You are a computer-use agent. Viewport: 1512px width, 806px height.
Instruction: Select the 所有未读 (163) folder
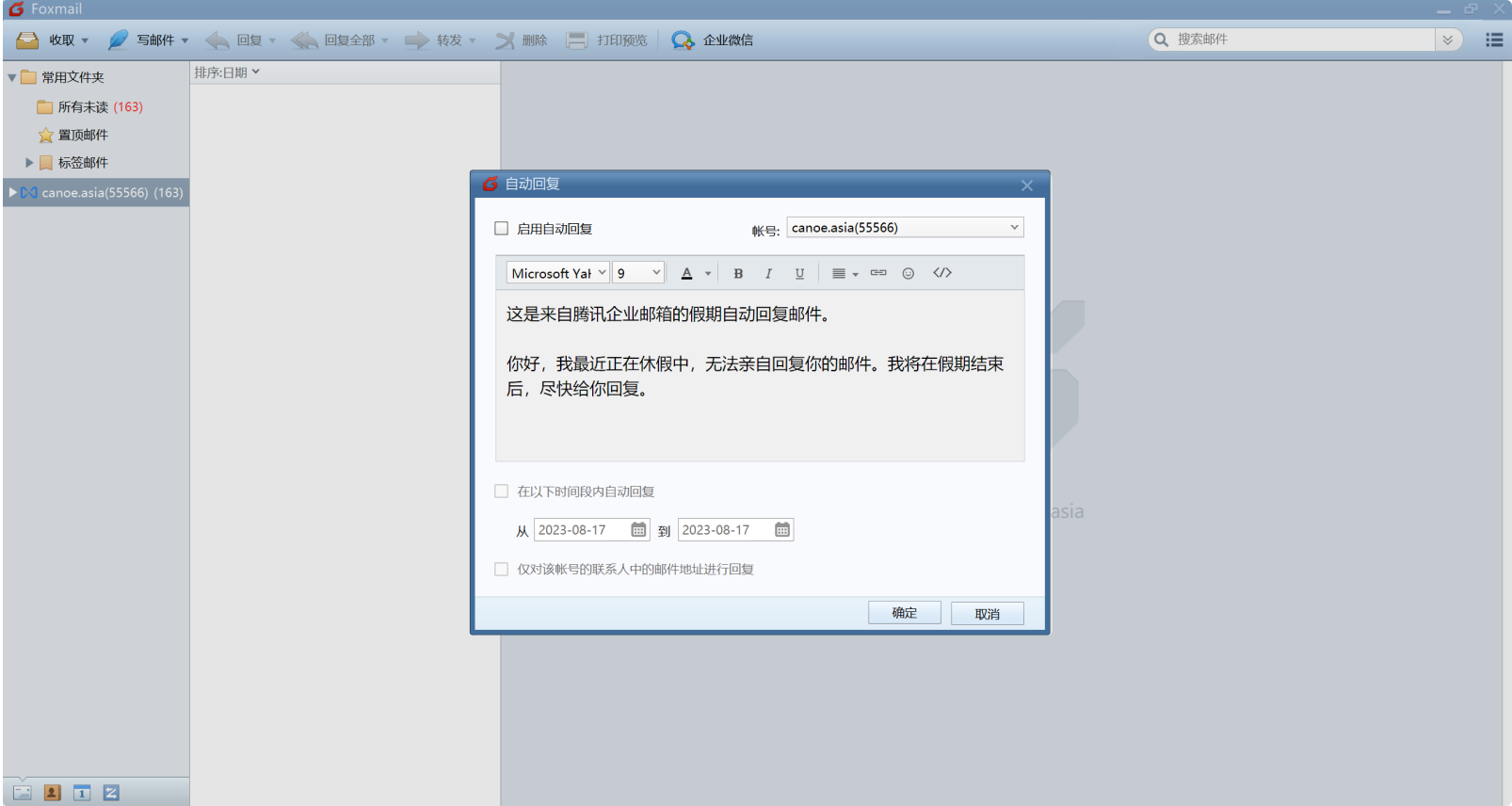90,107
